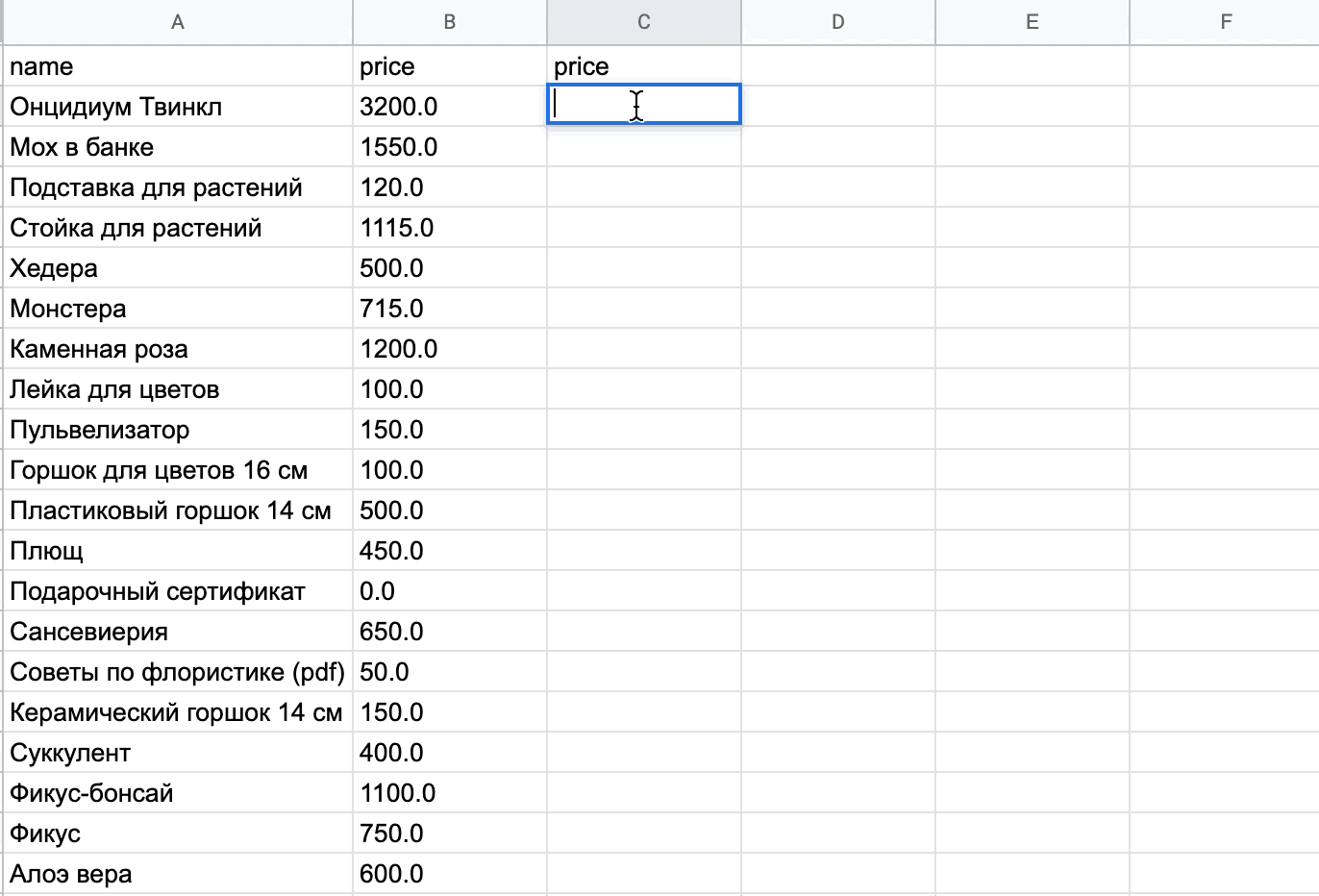Select the cell containing 'name'
Viewport: 1319px width, 896px height.
(178, 65)
